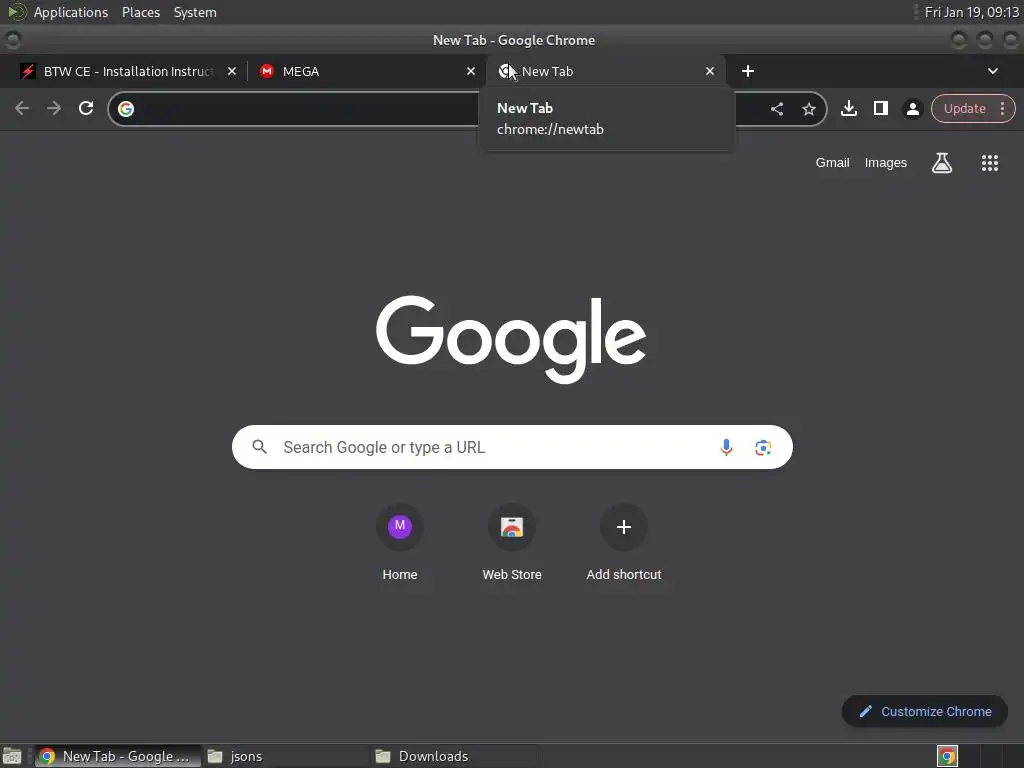The width and height of the screenshot is (1024, 768).
Task: Go back with the back arrow
Action: point(22,108)
